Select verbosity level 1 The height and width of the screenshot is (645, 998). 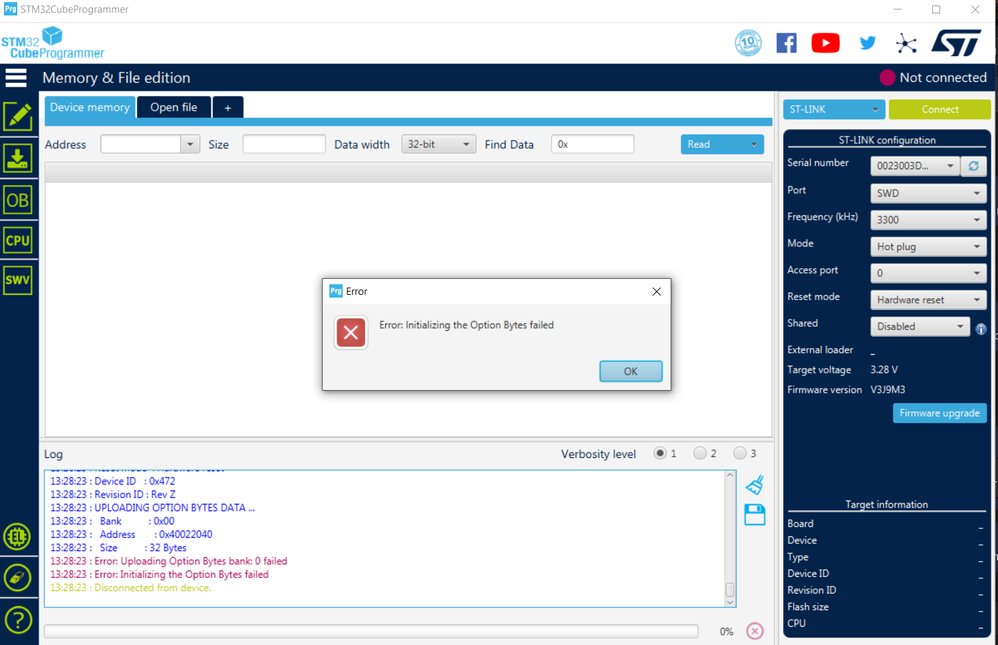point(660,453)
